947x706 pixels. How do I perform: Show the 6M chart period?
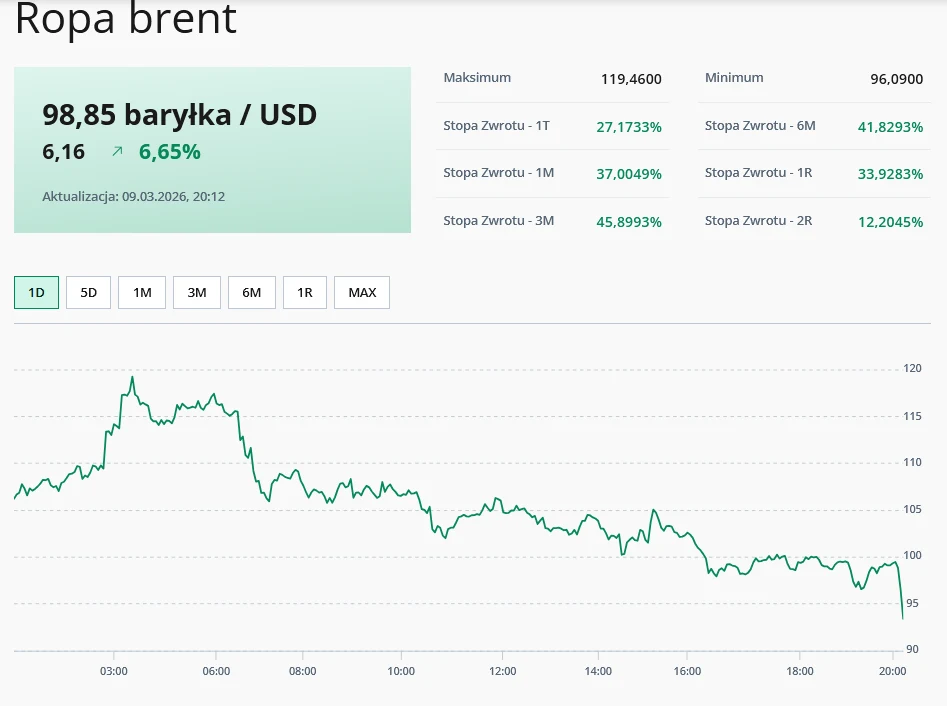(x=250, y=292)
